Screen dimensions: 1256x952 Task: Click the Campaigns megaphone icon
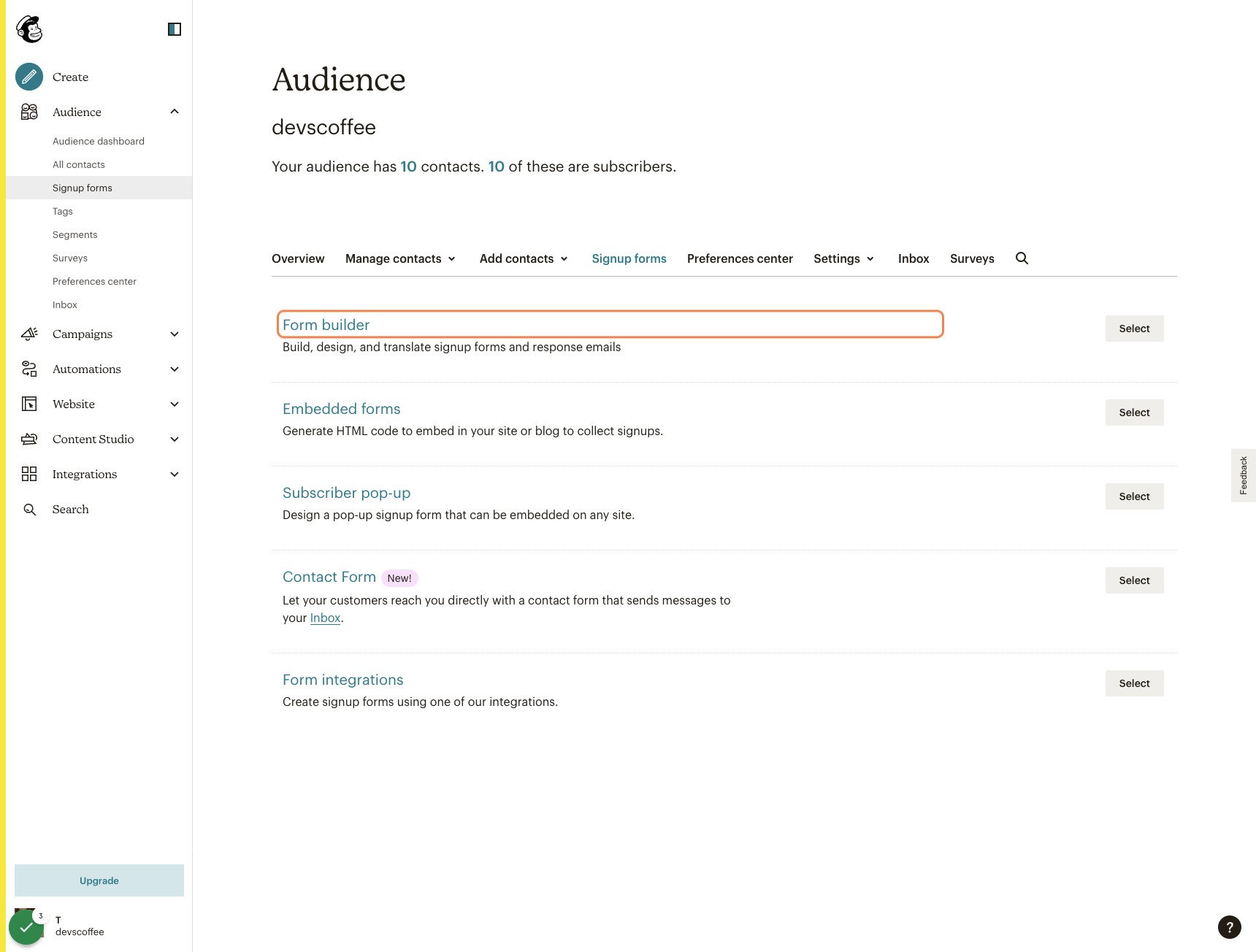29,334
